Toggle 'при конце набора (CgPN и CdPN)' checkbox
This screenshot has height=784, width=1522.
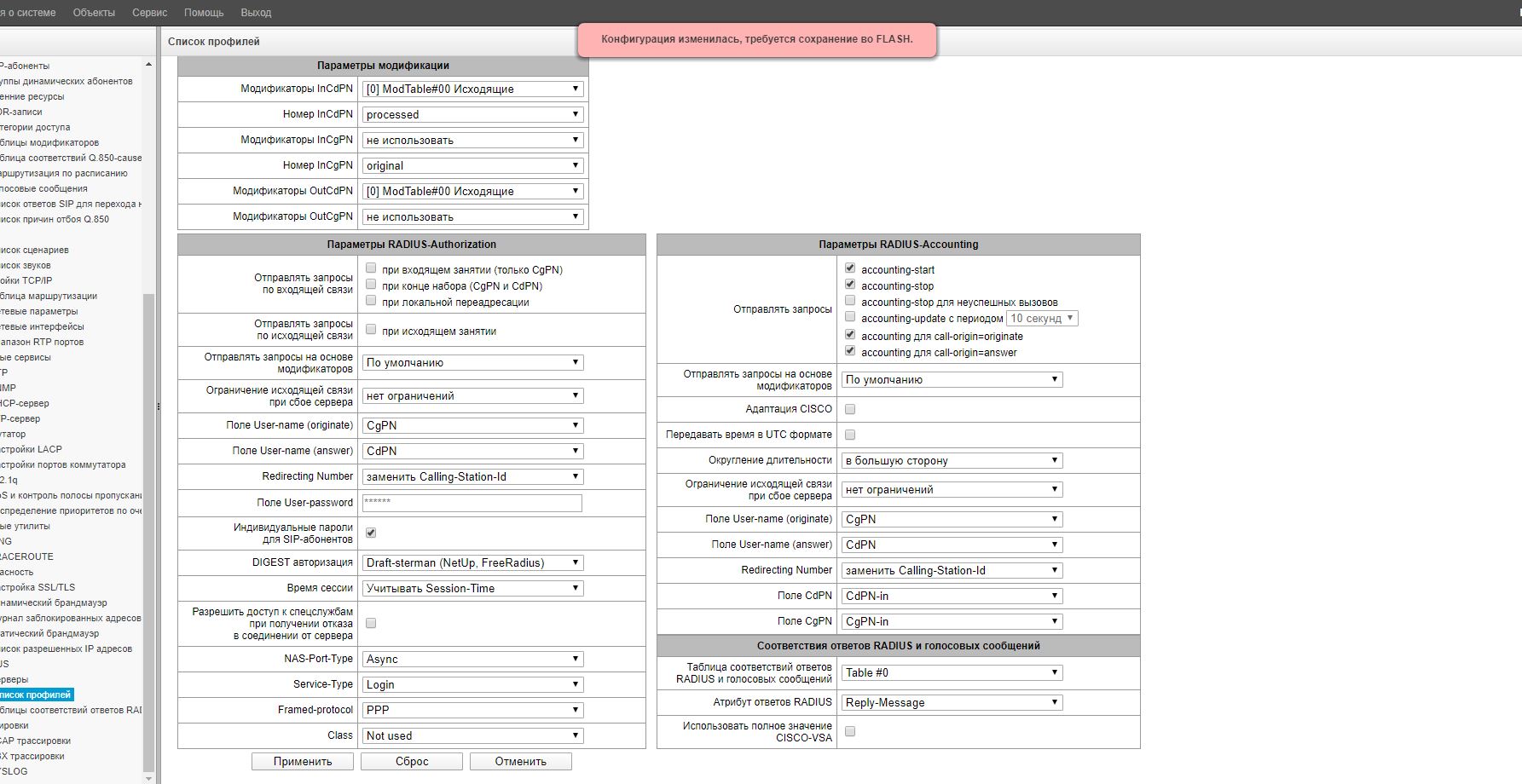371,284
